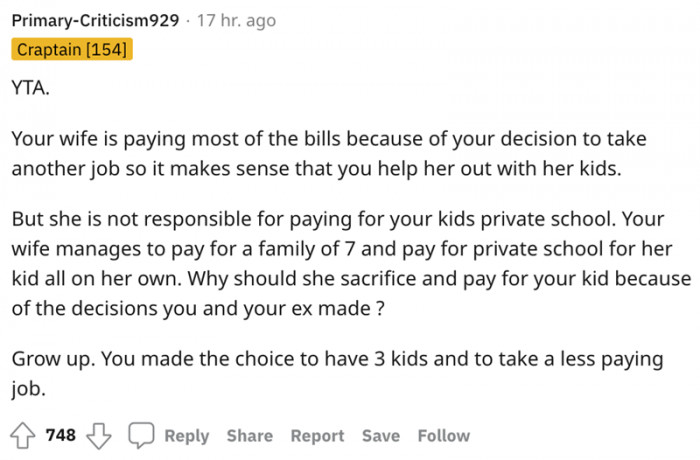Downvote the YTA comment

pyautogui.click(x=100, y=435)
